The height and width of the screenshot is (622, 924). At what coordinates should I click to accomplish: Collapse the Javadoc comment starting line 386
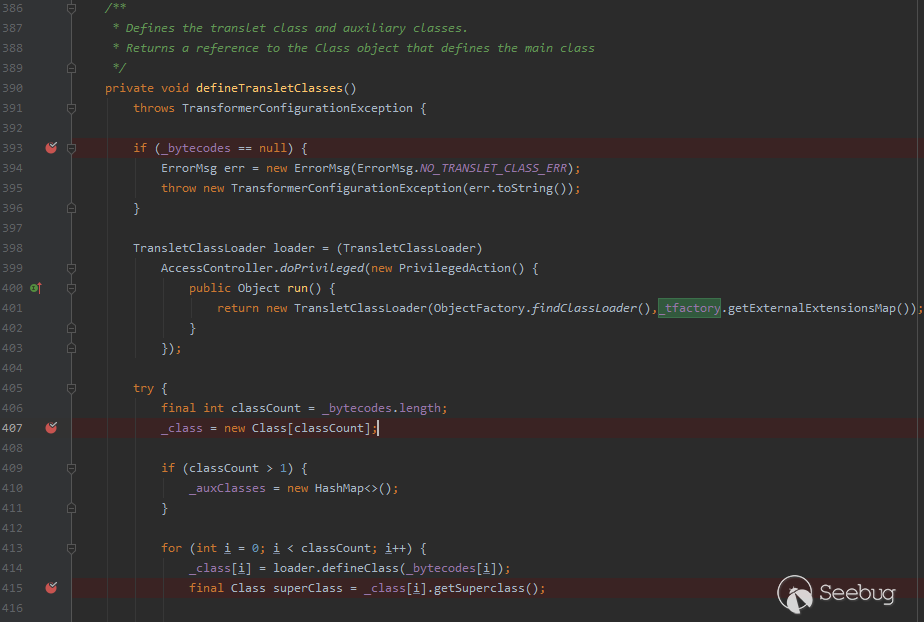70,7
